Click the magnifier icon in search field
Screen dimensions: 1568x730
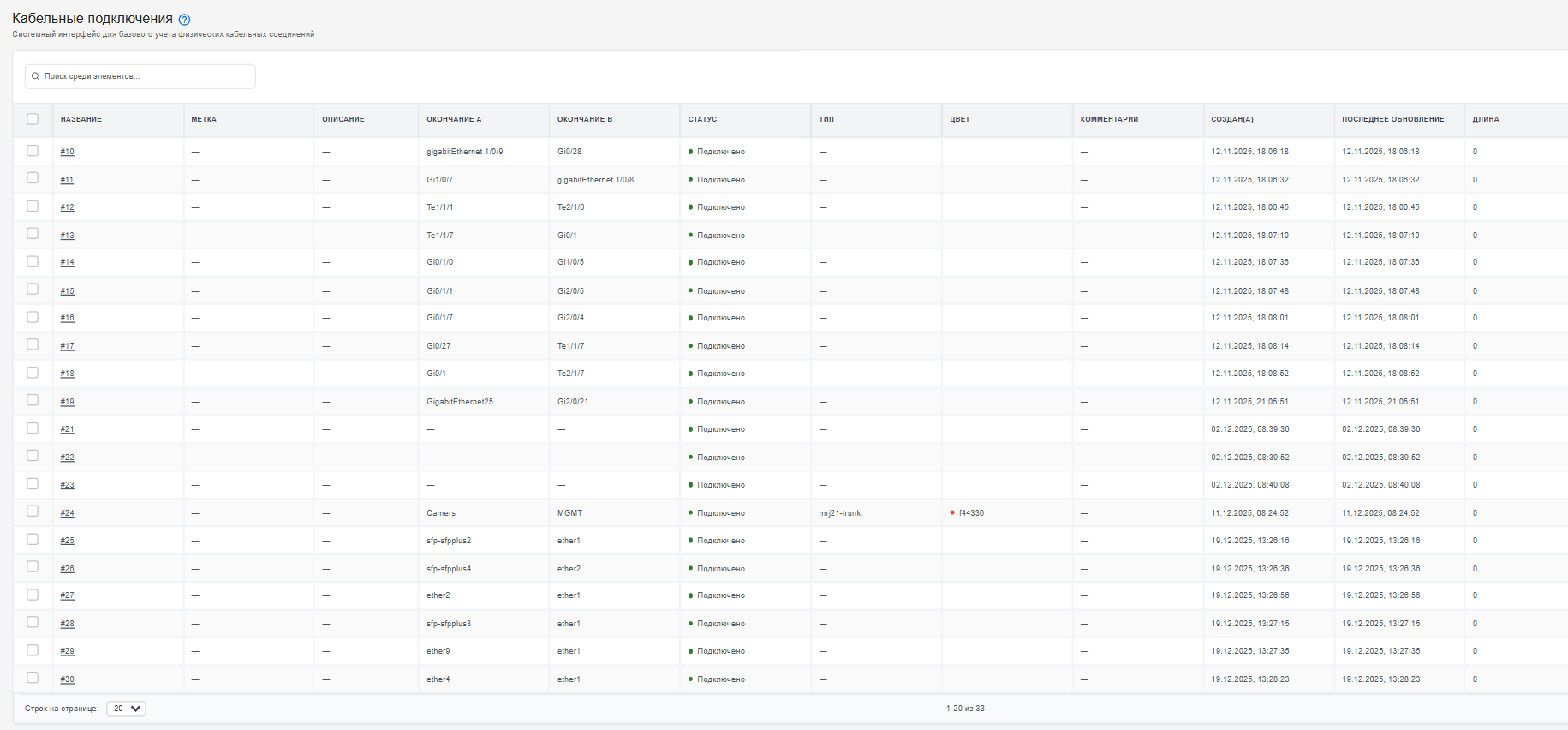[x=35, y=76]
